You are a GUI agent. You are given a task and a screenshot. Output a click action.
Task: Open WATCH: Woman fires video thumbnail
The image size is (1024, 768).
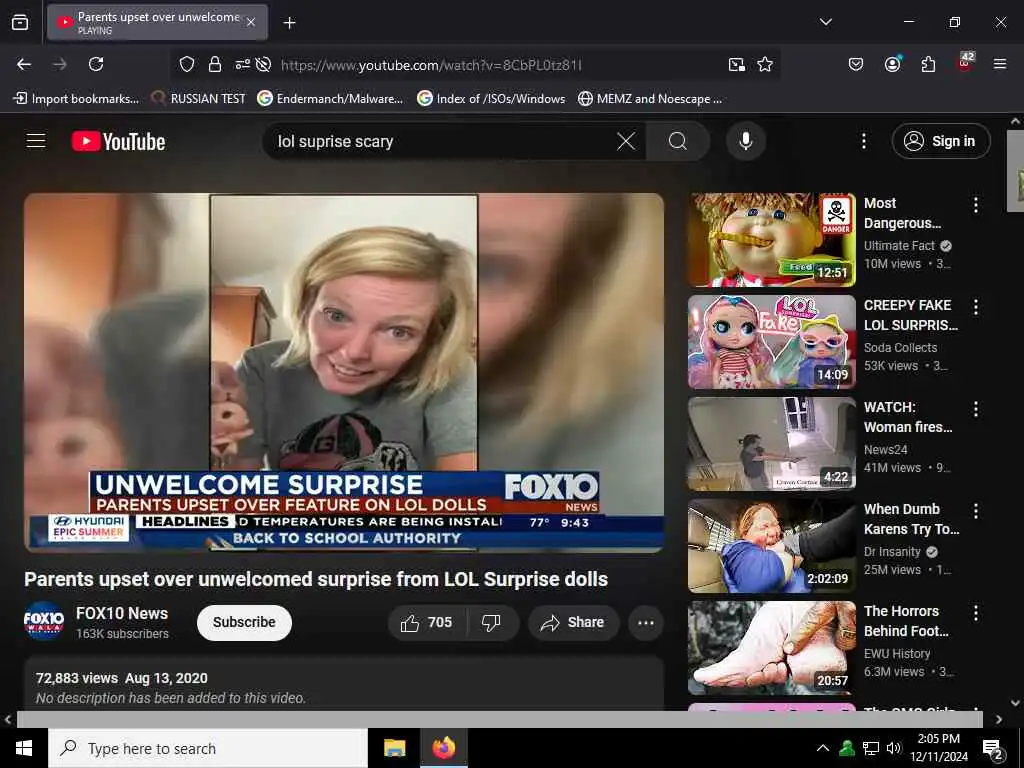pyautogui.click(x=772, y=443)
